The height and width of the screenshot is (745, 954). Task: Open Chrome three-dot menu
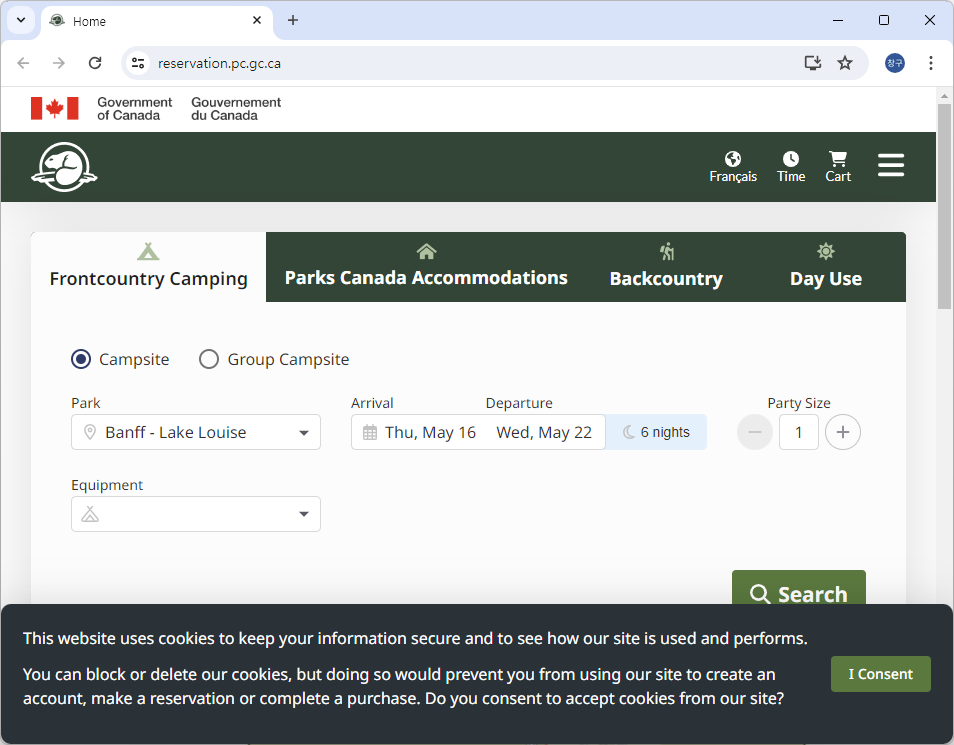click(x=931, y=63)
